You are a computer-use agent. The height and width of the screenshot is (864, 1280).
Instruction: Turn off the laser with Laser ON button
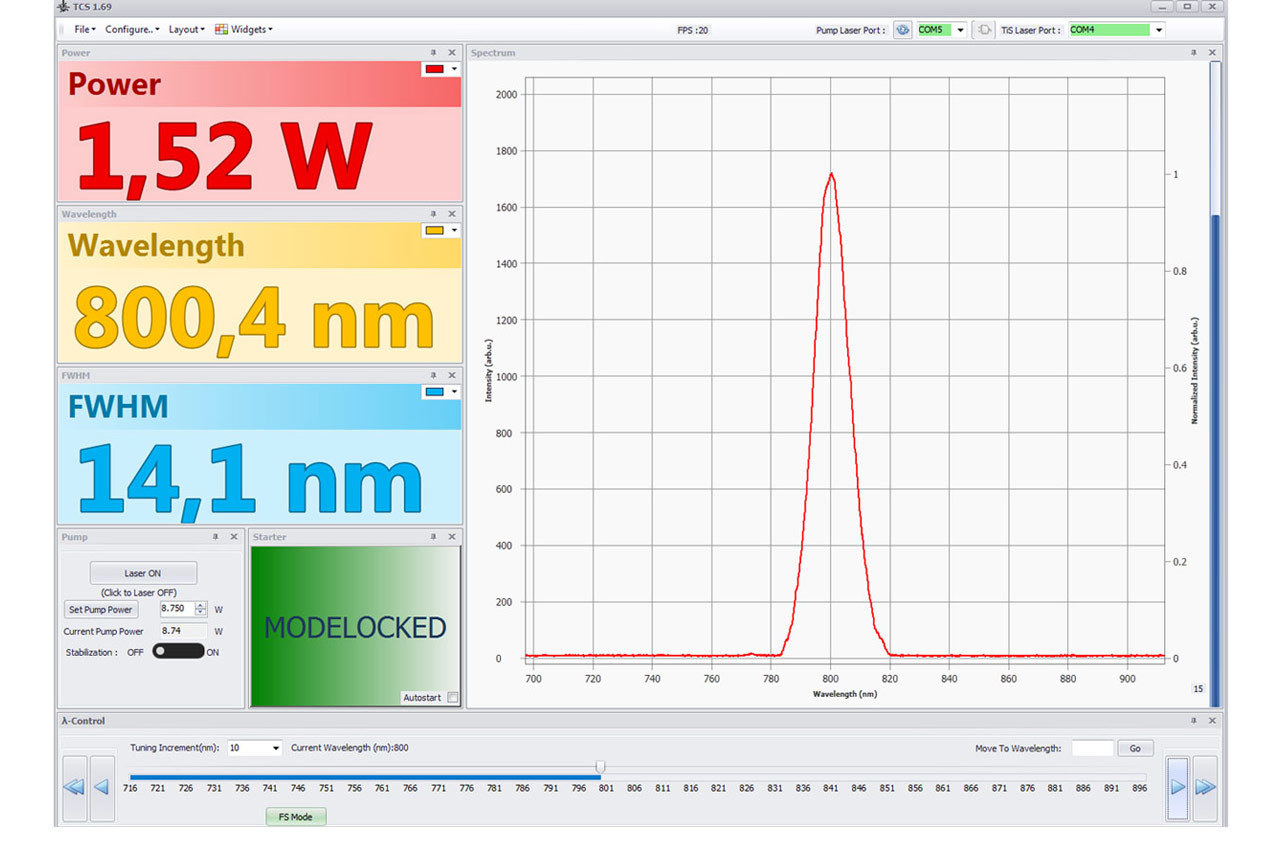tap(143, 573)
